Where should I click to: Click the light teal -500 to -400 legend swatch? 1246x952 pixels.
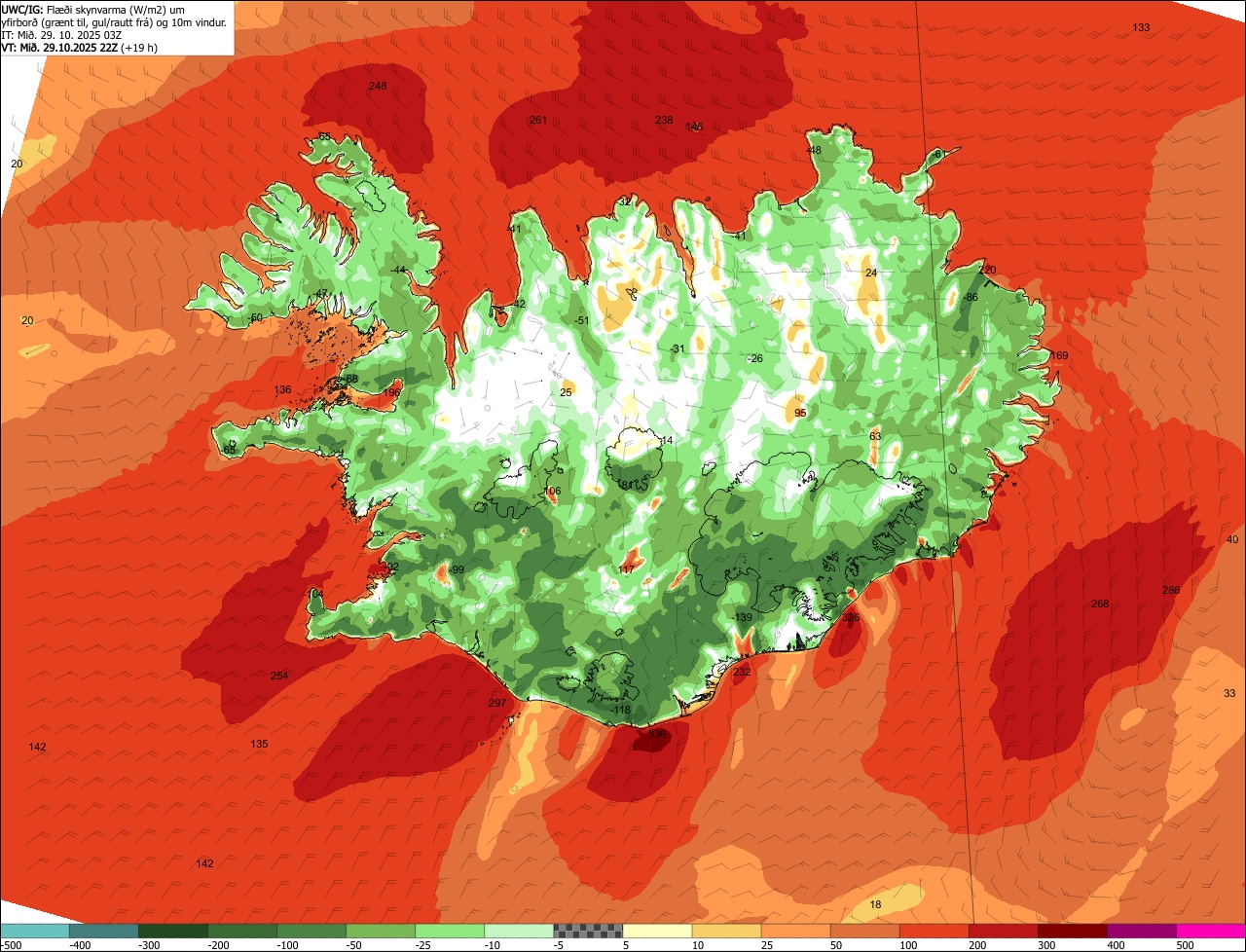(34, 931)
